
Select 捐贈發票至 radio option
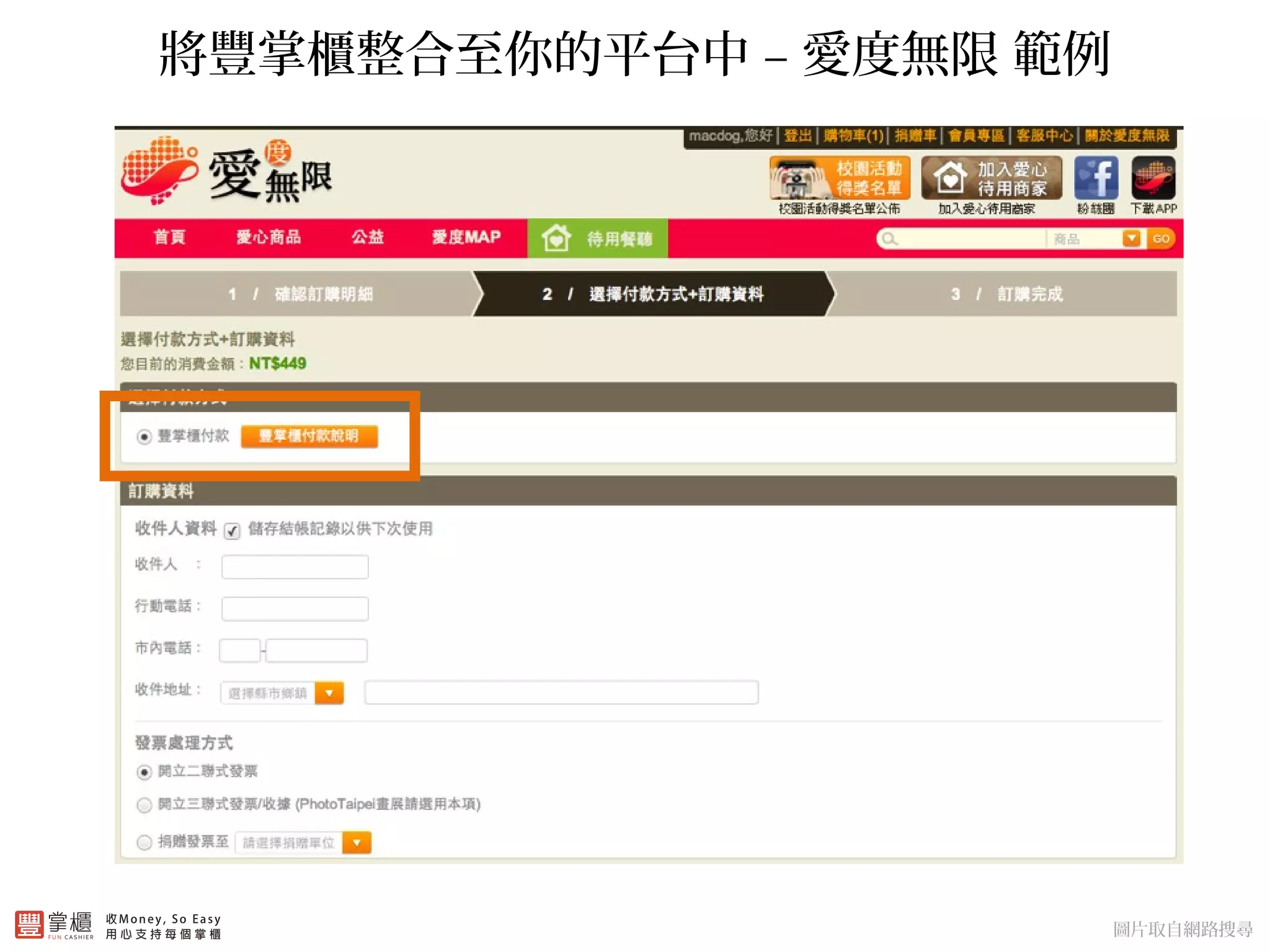coord(144,842)
